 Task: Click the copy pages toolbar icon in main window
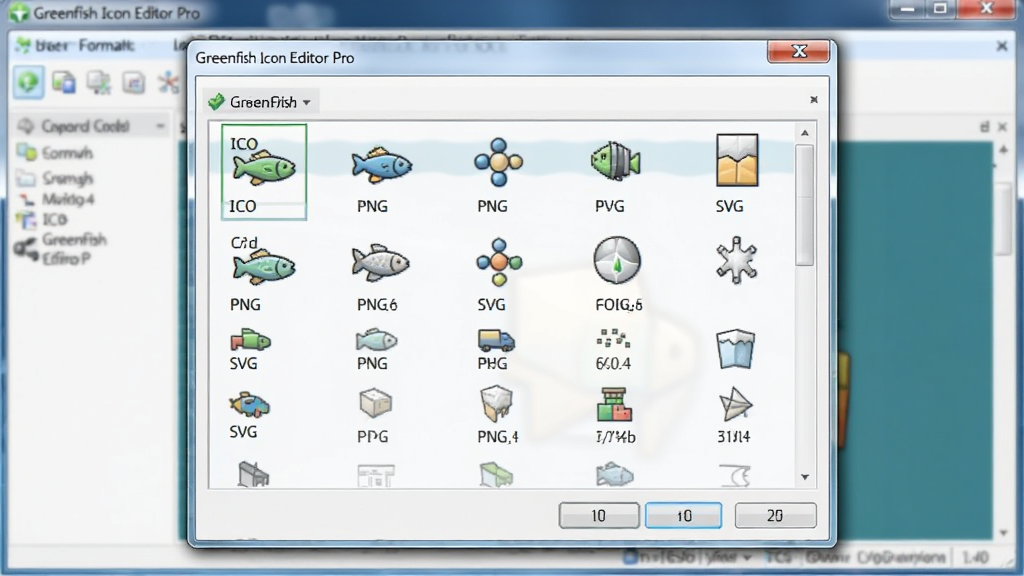tap(64, 82)
